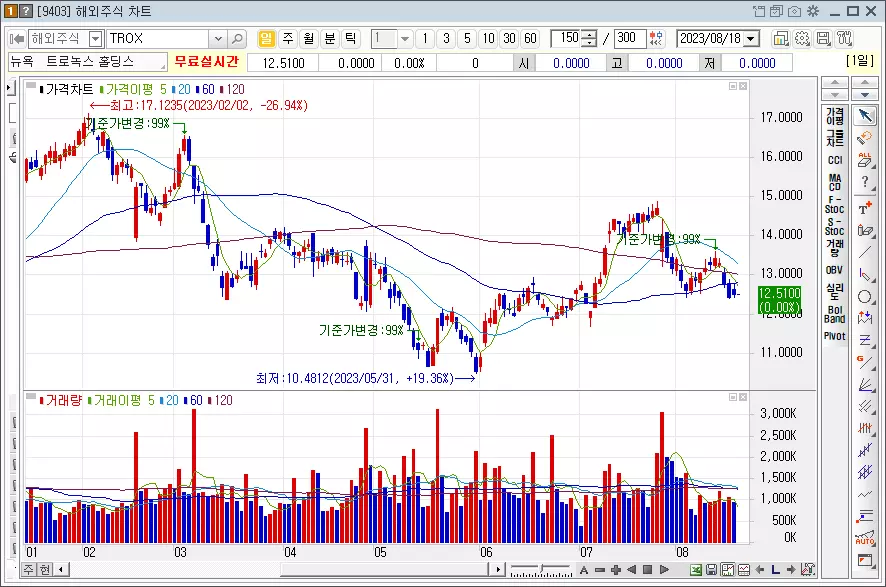
Task: Open the tools wrench icon in top toolbar
Action: pos(844,38)
